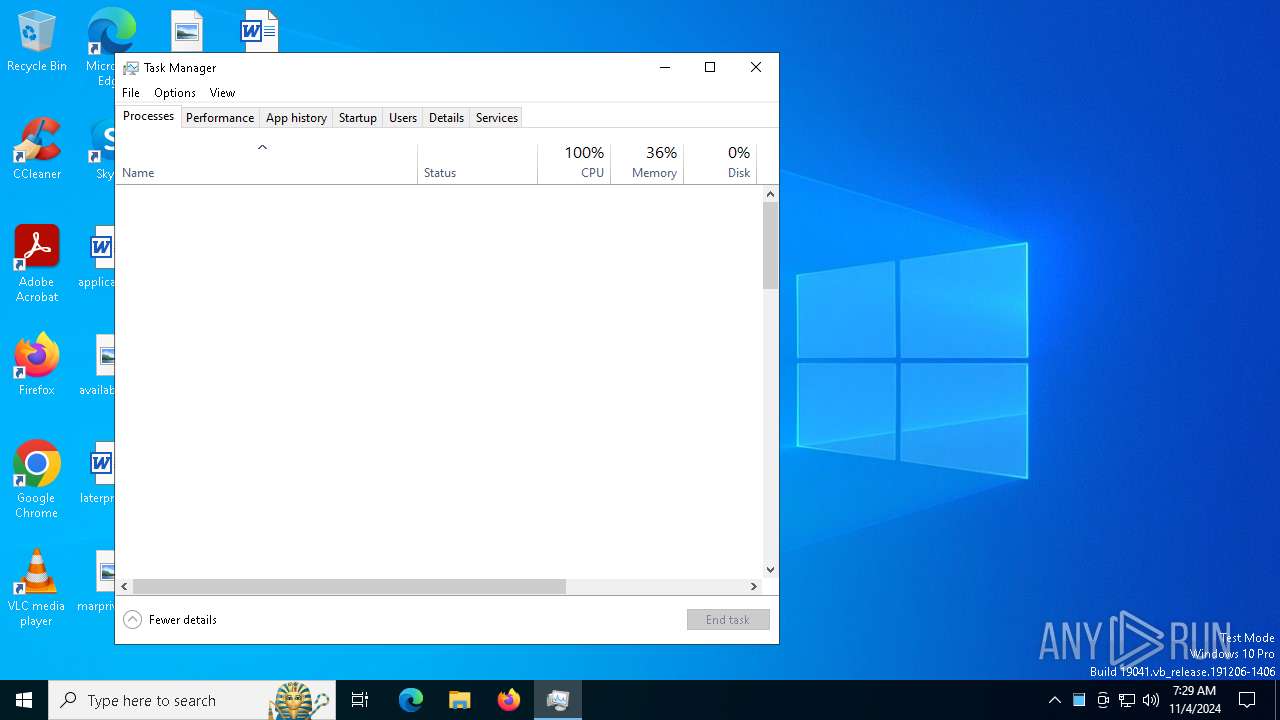The image size is (1280, 720).
Task: Launch VLC media player desktop shortcut
Action: [x=37, y=588]
